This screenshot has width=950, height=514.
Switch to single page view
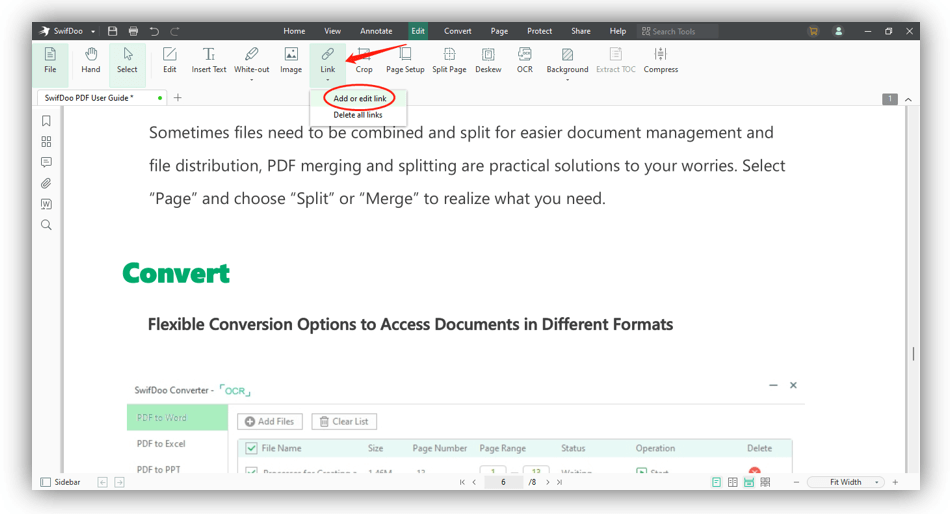716,482
